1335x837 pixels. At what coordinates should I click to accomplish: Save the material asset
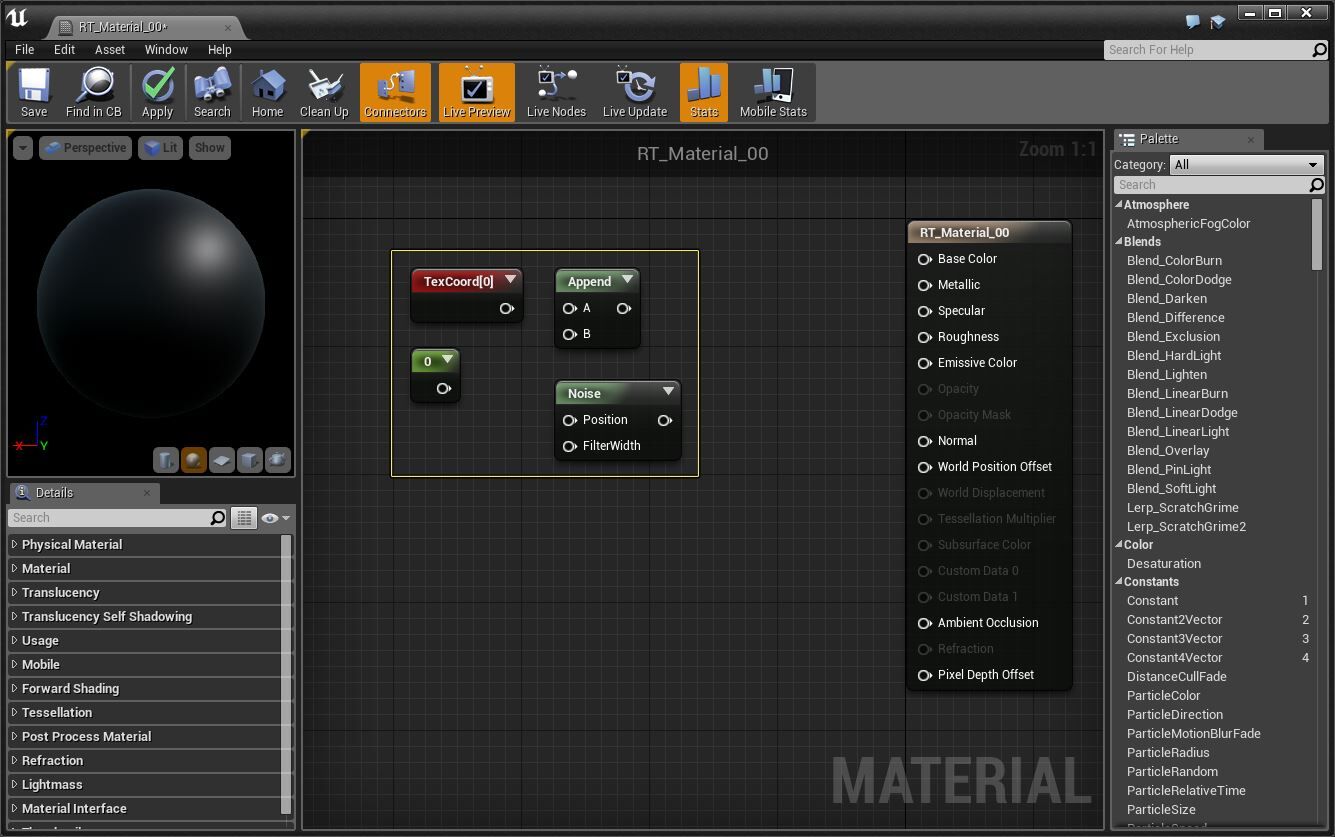click(x=33, y=92)
